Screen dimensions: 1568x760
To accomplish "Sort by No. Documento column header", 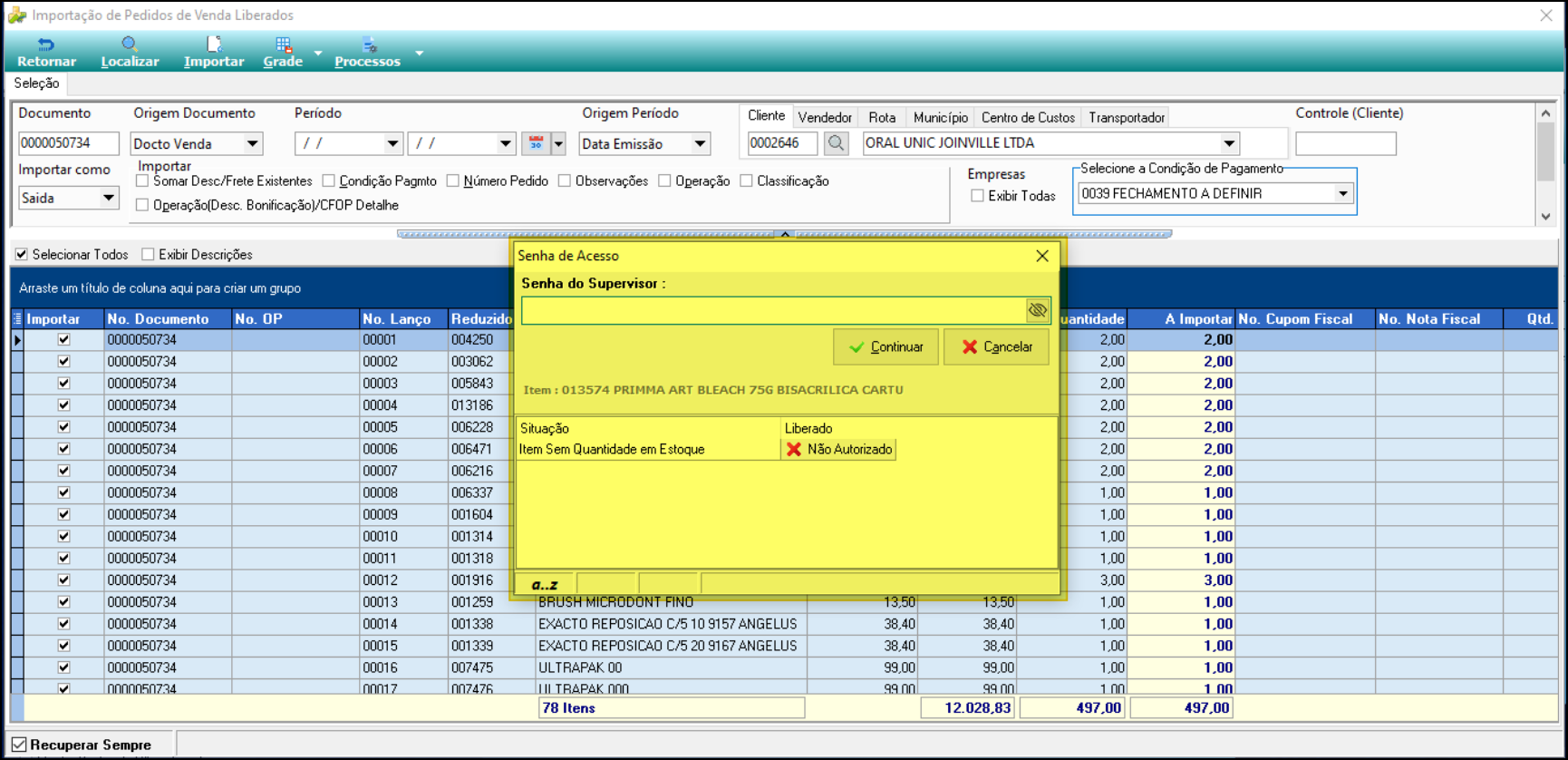I will coord(168,318).
